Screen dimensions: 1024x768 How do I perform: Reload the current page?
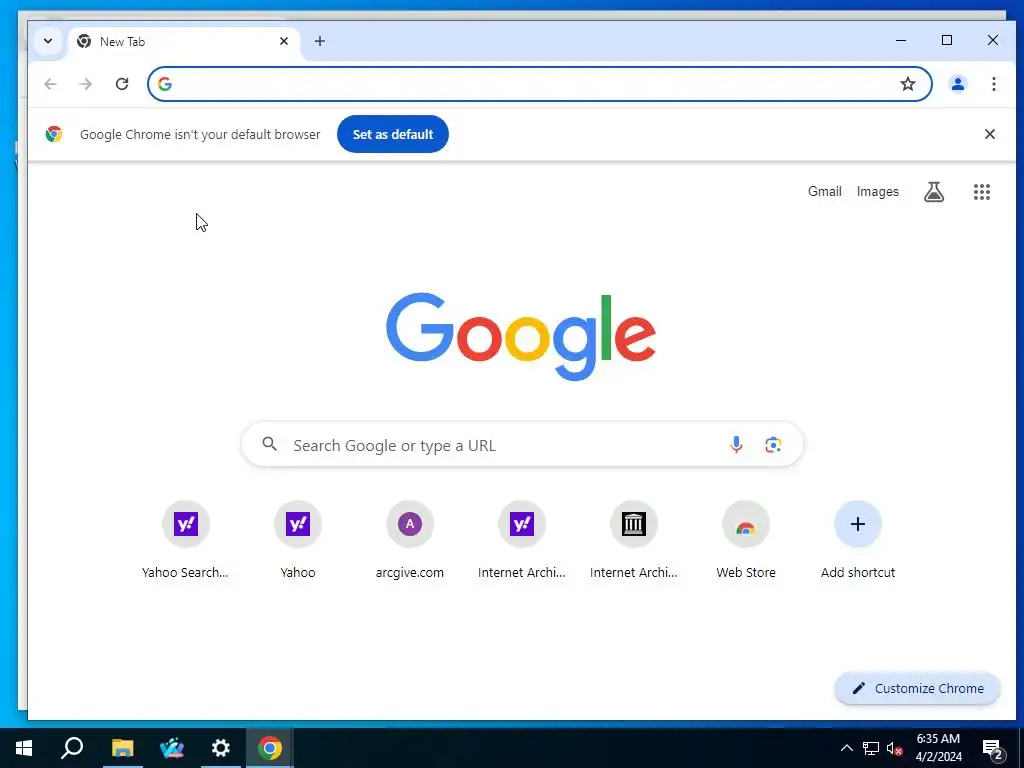tap(121, 84)
